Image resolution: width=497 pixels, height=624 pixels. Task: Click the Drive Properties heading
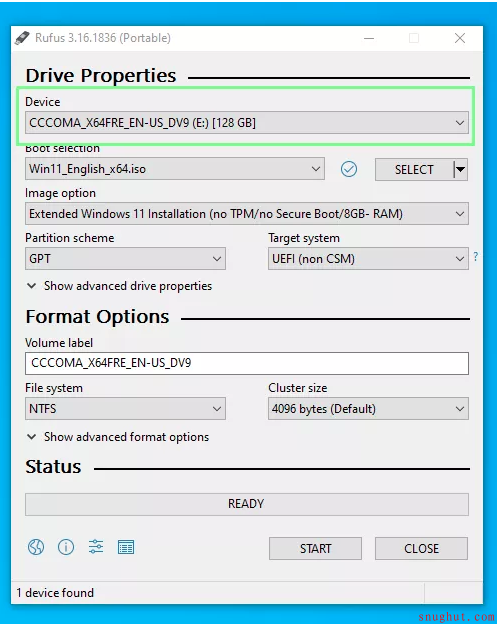tap(101, 76)
